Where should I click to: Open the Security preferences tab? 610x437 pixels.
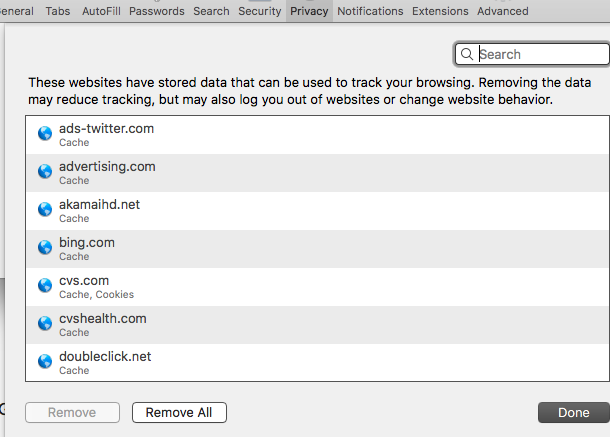tap(259, 11)
